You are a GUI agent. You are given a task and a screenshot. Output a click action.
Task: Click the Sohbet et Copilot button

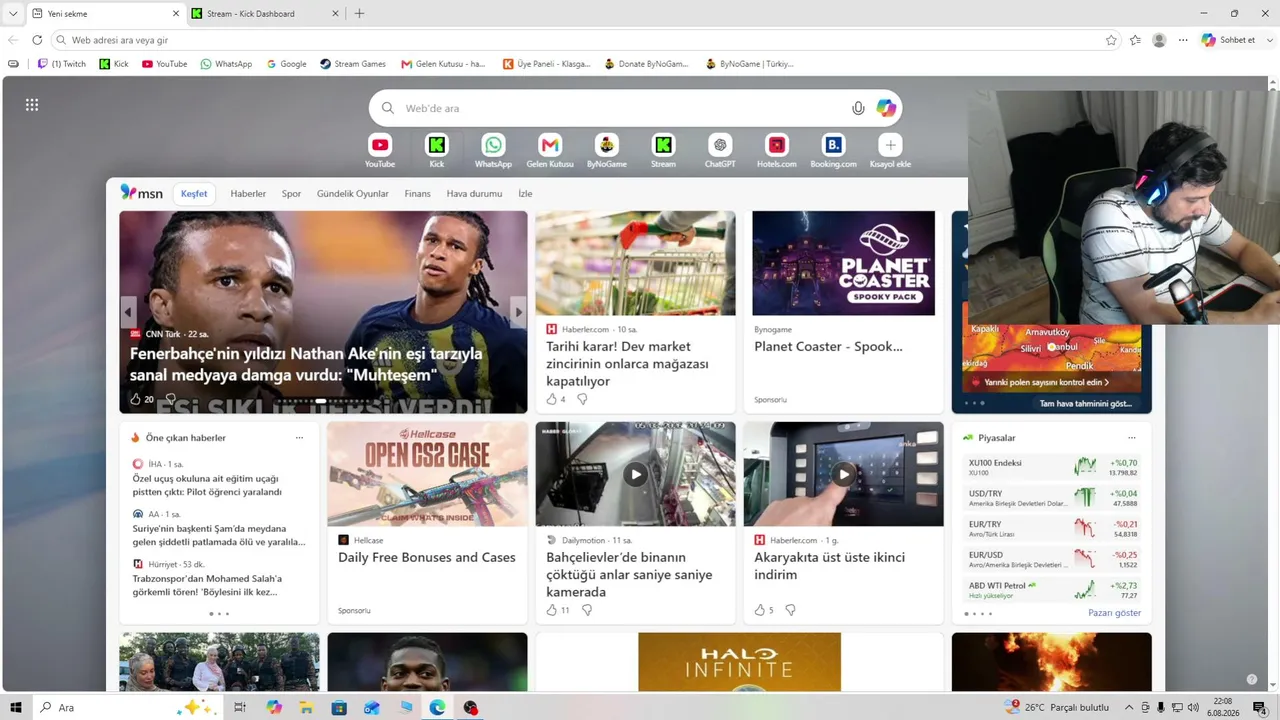point(1228,40)
